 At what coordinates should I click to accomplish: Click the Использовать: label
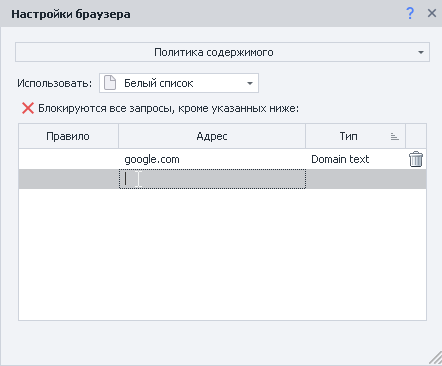pos(54,83)
